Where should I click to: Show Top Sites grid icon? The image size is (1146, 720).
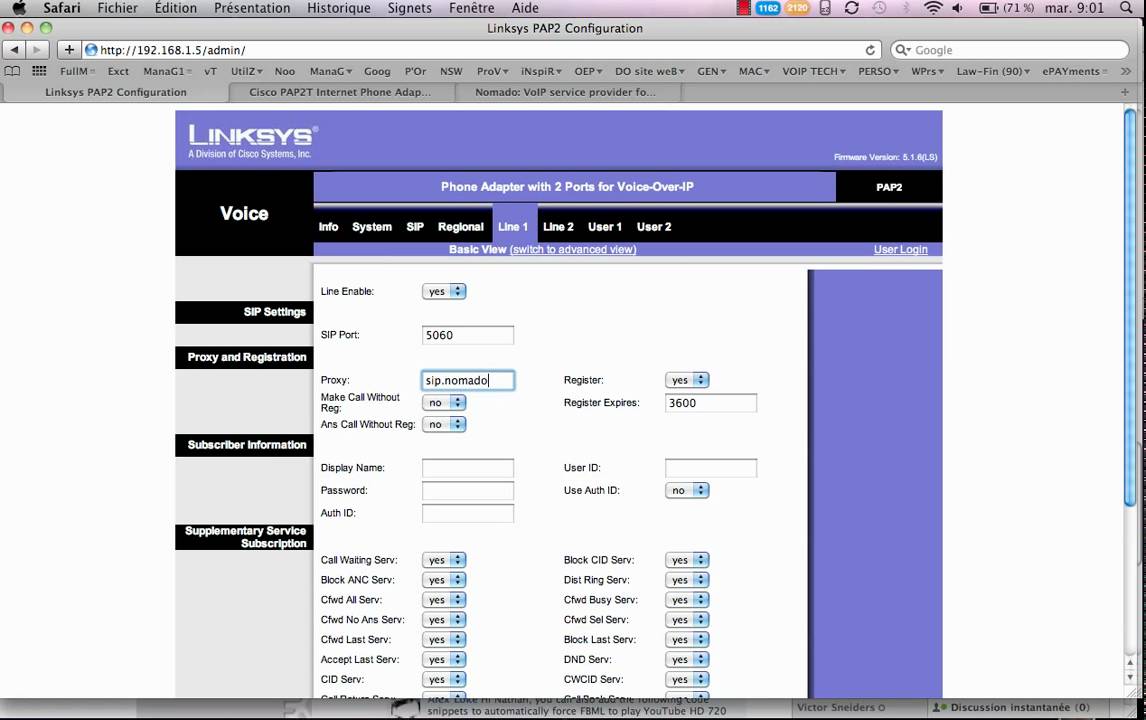point(39,71)
